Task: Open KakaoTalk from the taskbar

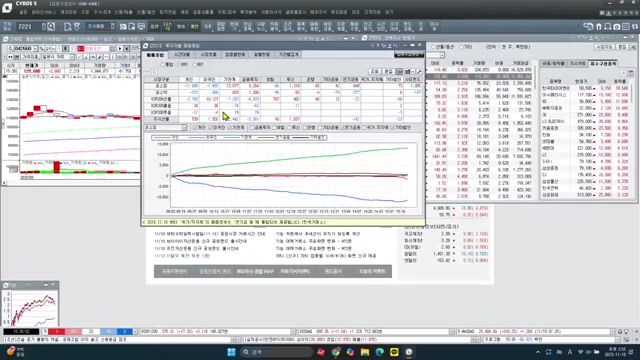Action: (x=394, y=352)
